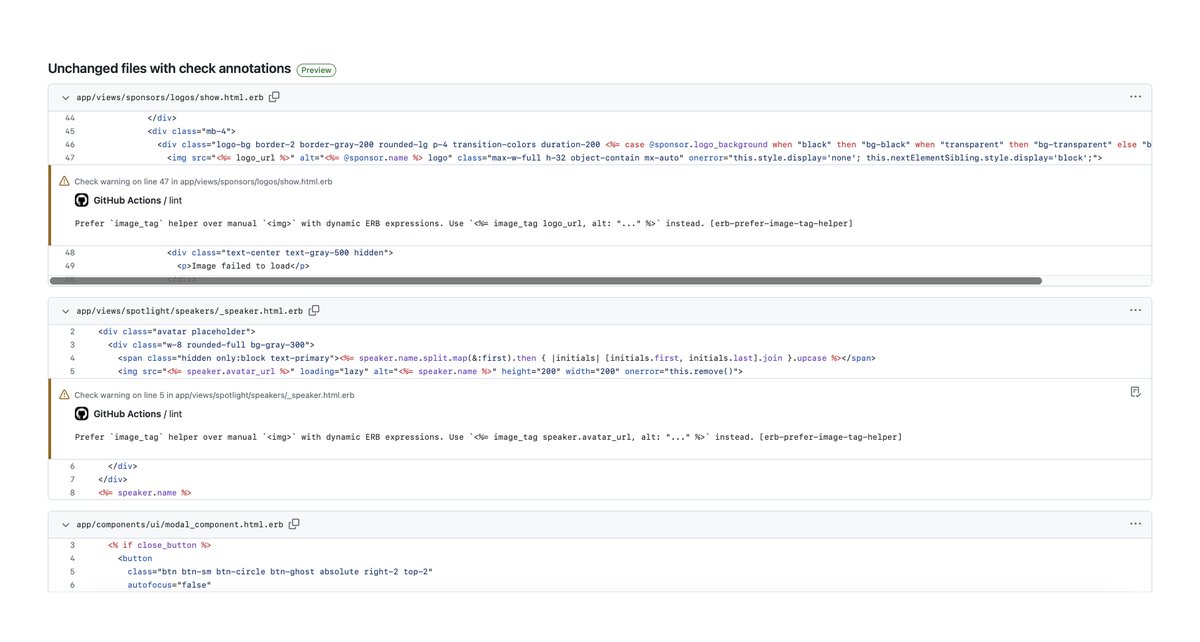This screenshot has width=1200, height=642.
Task: Click the annotation icon on the line 5 warning
Action: 1135,391
